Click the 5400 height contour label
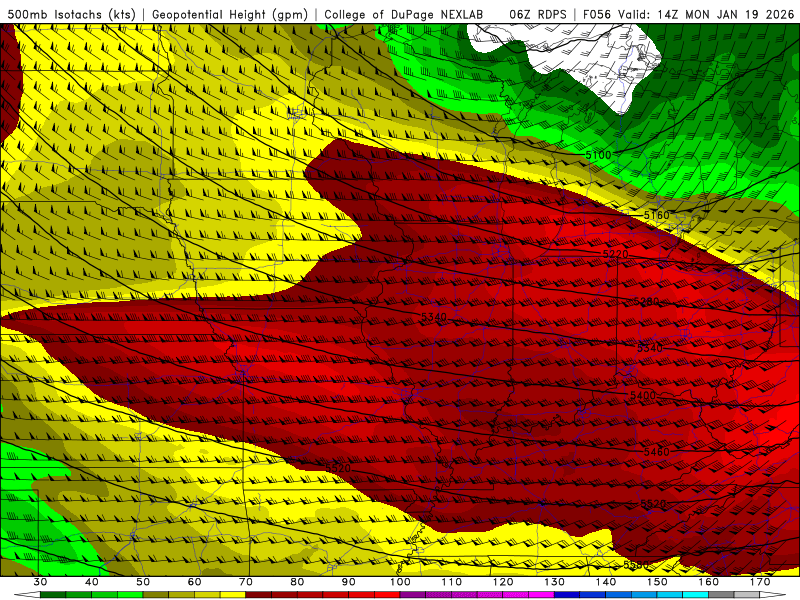 643,395
